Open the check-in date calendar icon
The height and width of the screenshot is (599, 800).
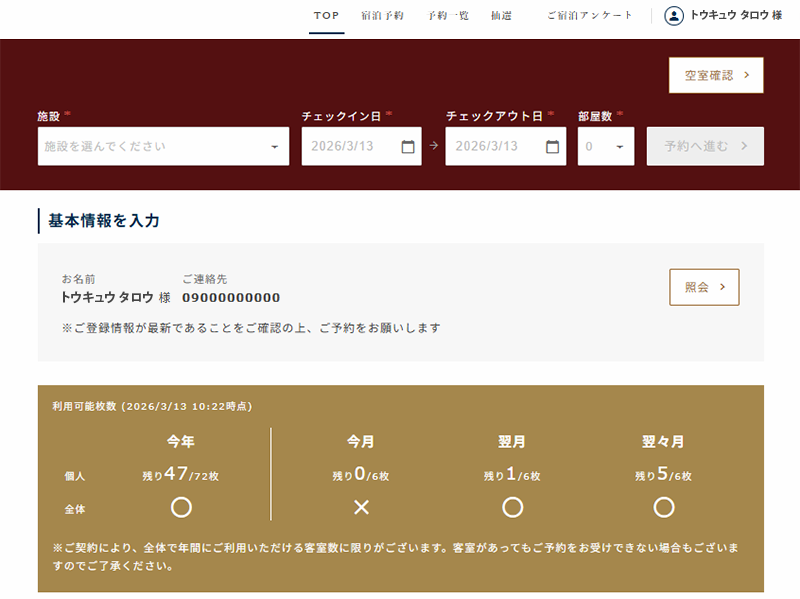pyautogui.click(x=408, y=147)
